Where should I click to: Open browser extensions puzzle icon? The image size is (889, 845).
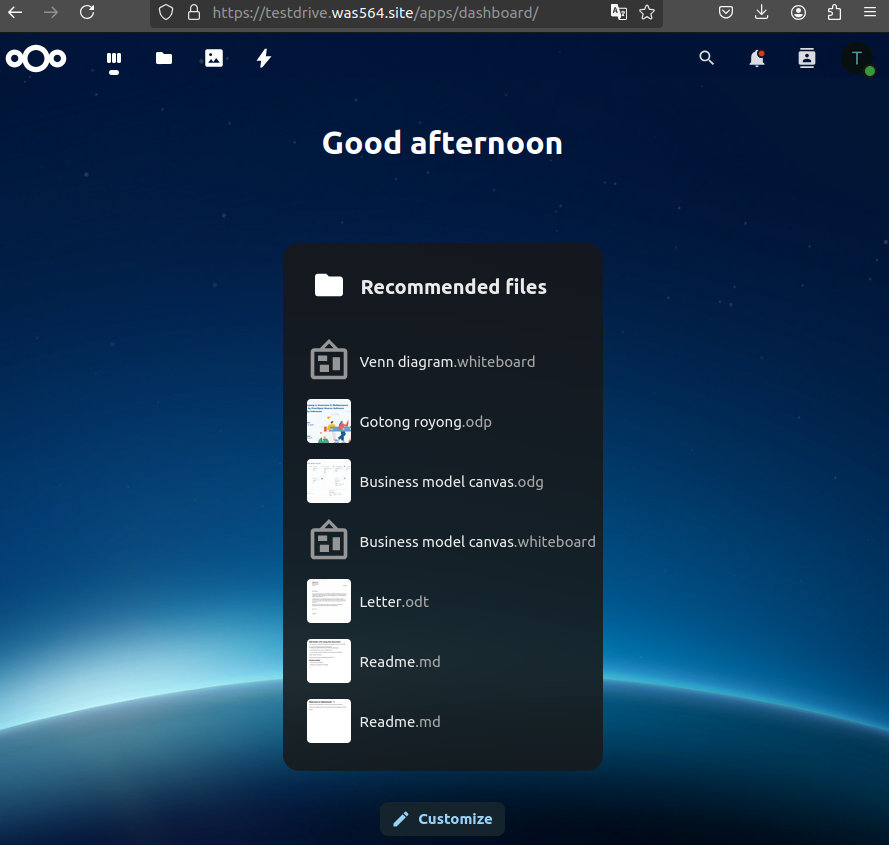click(835, 12)
